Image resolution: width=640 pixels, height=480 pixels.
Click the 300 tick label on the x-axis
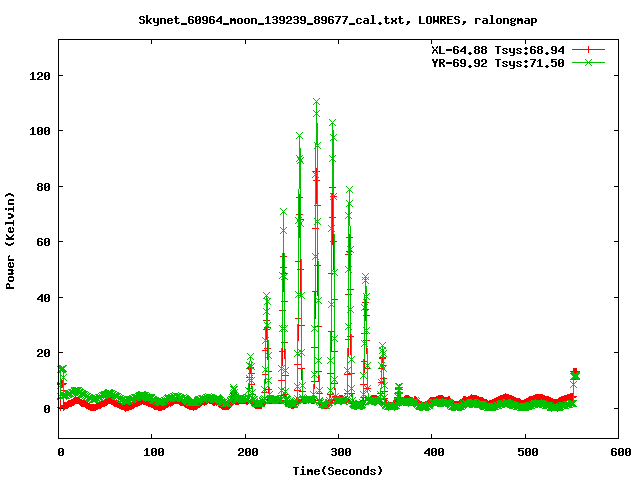(338, 453)
